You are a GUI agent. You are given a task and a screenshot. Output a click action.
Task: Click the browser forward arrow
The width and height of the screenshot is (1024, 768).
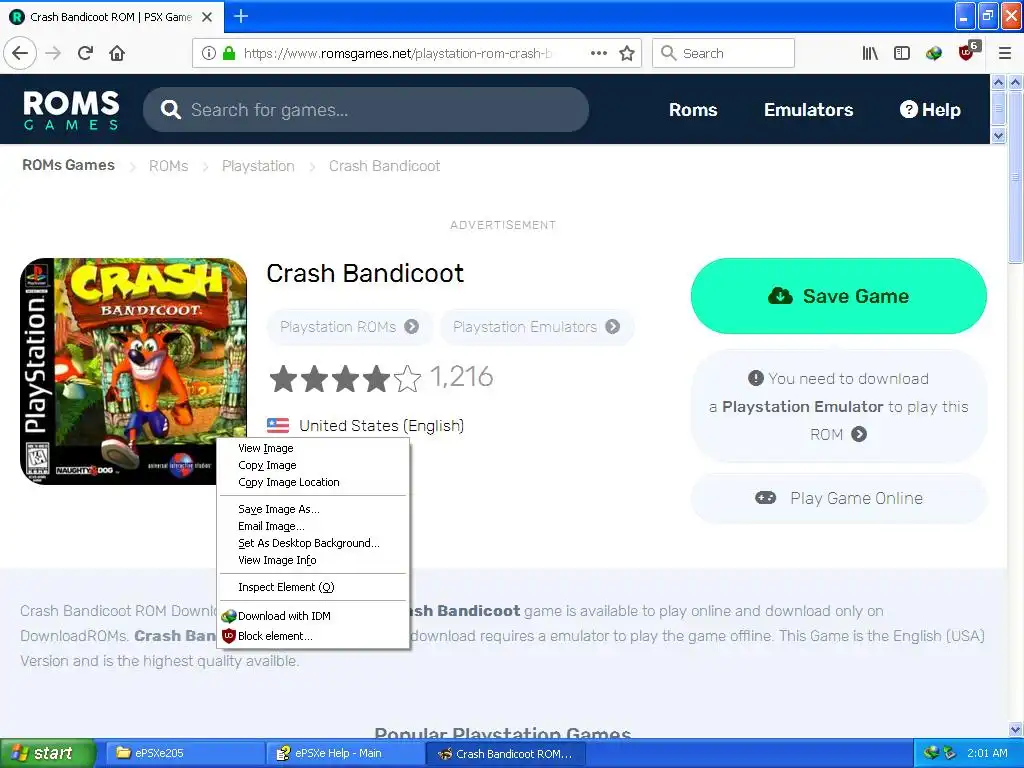click(x=54, y=53)
